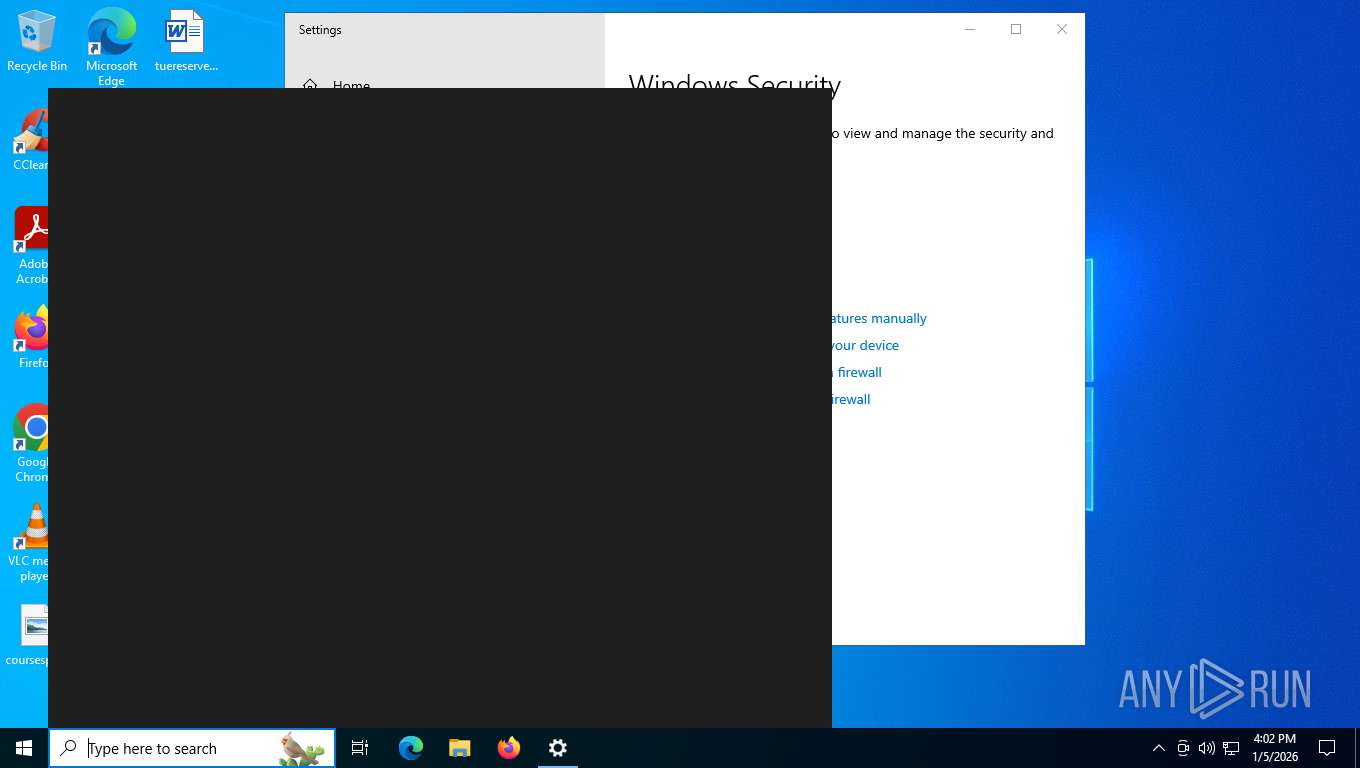Viewport: 1360px width, 768px height.
Task: Open the Recycle Bin desktop icon
Action: pos(37,41)
